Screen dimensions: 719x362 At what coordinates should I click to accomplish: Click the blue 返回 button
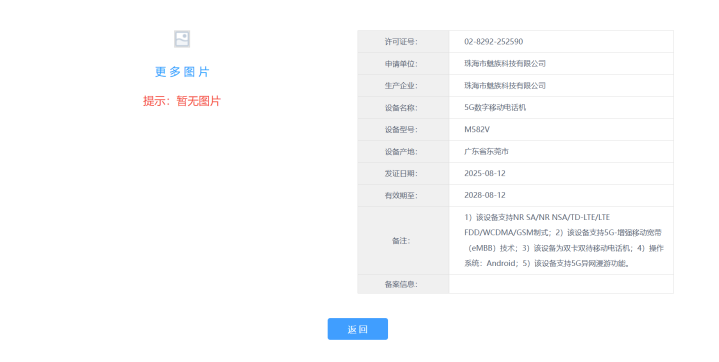(358, 329)
